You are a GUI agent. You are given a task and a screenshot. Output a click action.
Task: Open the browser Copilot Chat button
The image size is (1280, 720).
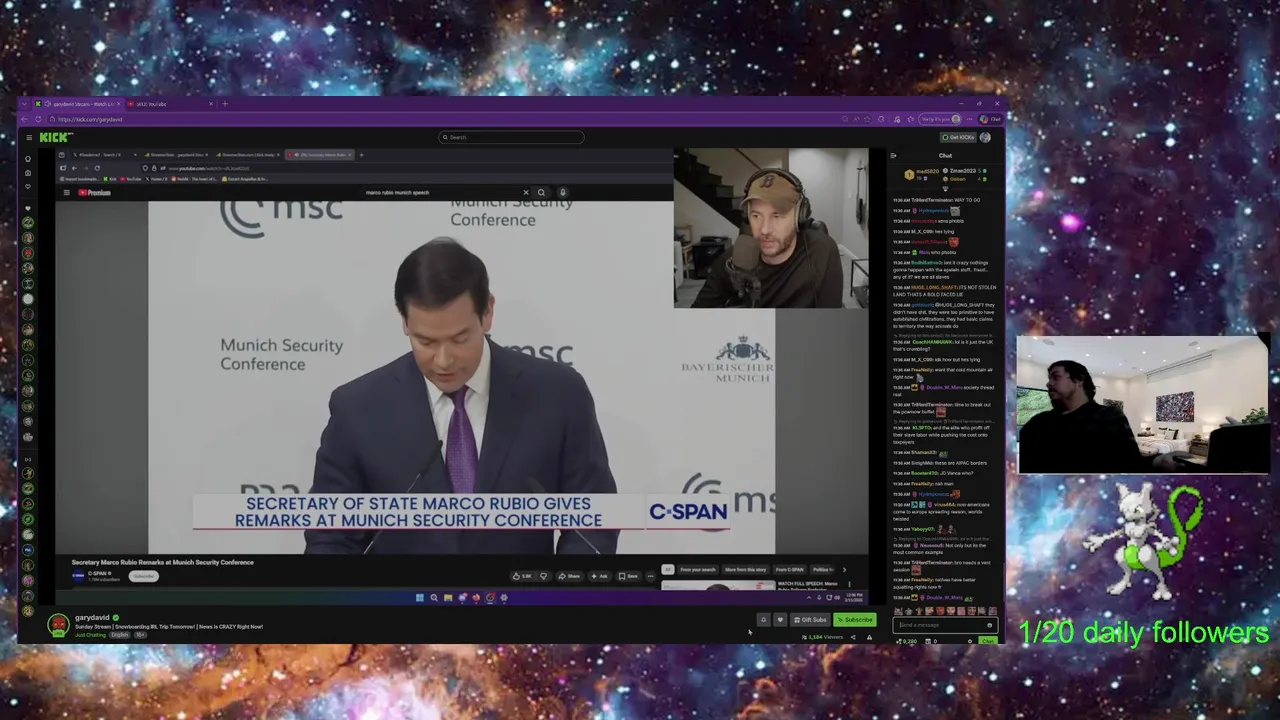click(x=990, y=119)
